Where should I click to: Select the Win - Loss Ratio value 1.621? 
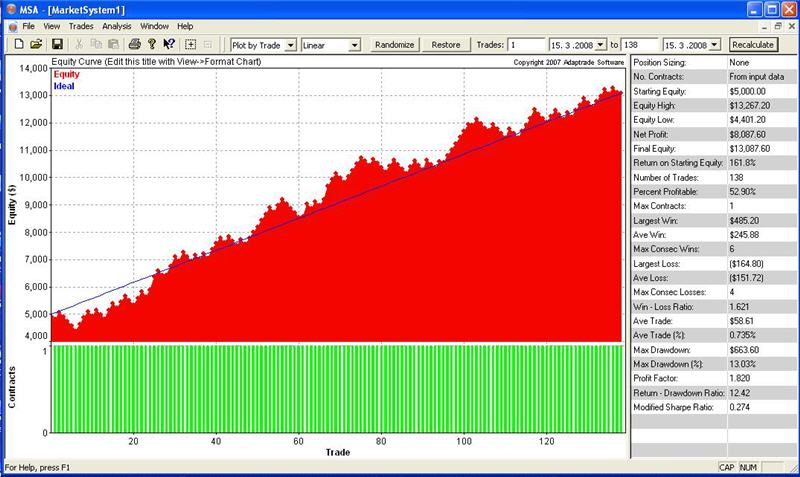pyautogui.click(x=739, y=307)
